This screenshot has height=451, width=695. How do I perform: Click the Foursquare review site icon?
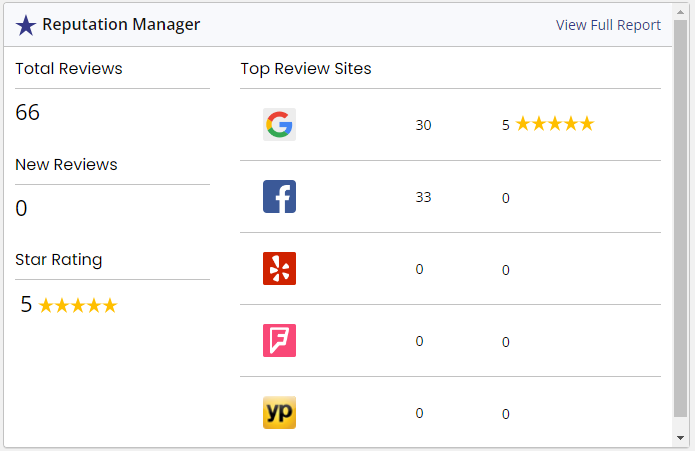click(279, 341)
